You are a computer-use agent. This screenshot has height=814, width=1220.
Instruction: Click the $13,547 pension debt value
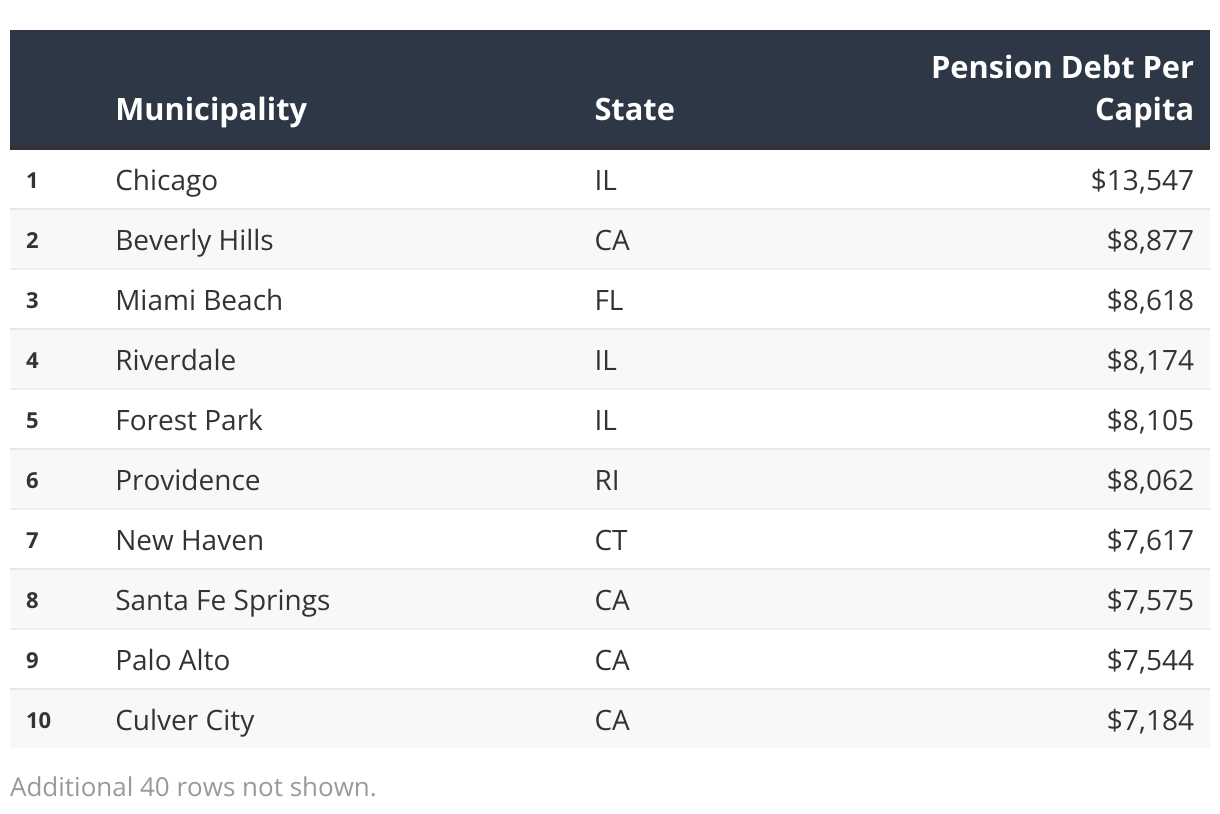(x=1142, y=180)
